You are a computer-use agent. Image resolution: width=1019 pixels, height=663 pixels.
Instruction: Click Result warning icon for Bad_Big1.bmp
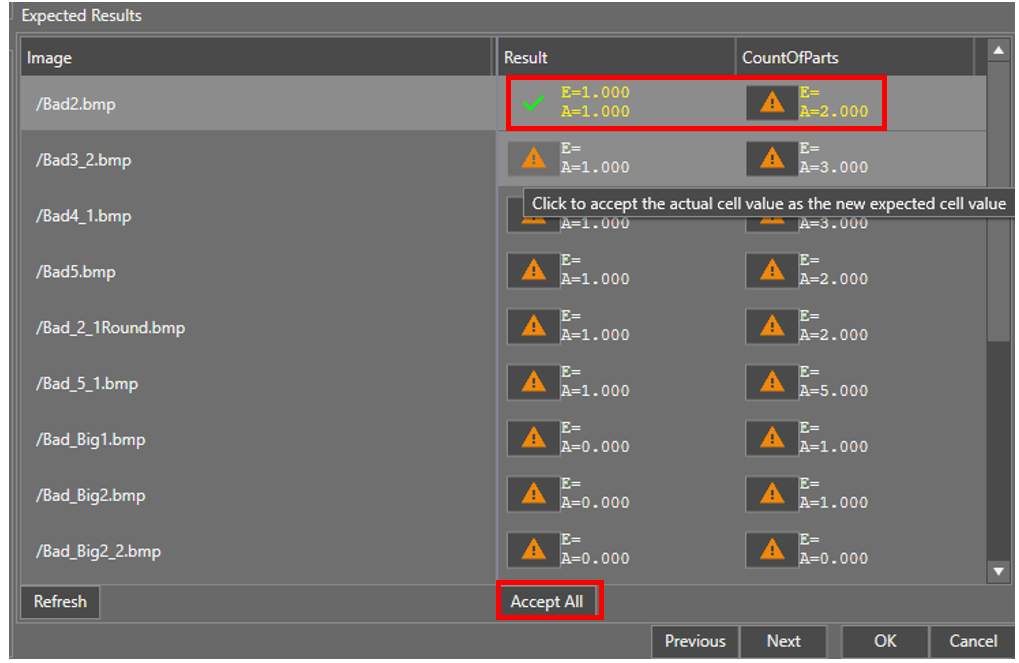(x=533, y=438)
